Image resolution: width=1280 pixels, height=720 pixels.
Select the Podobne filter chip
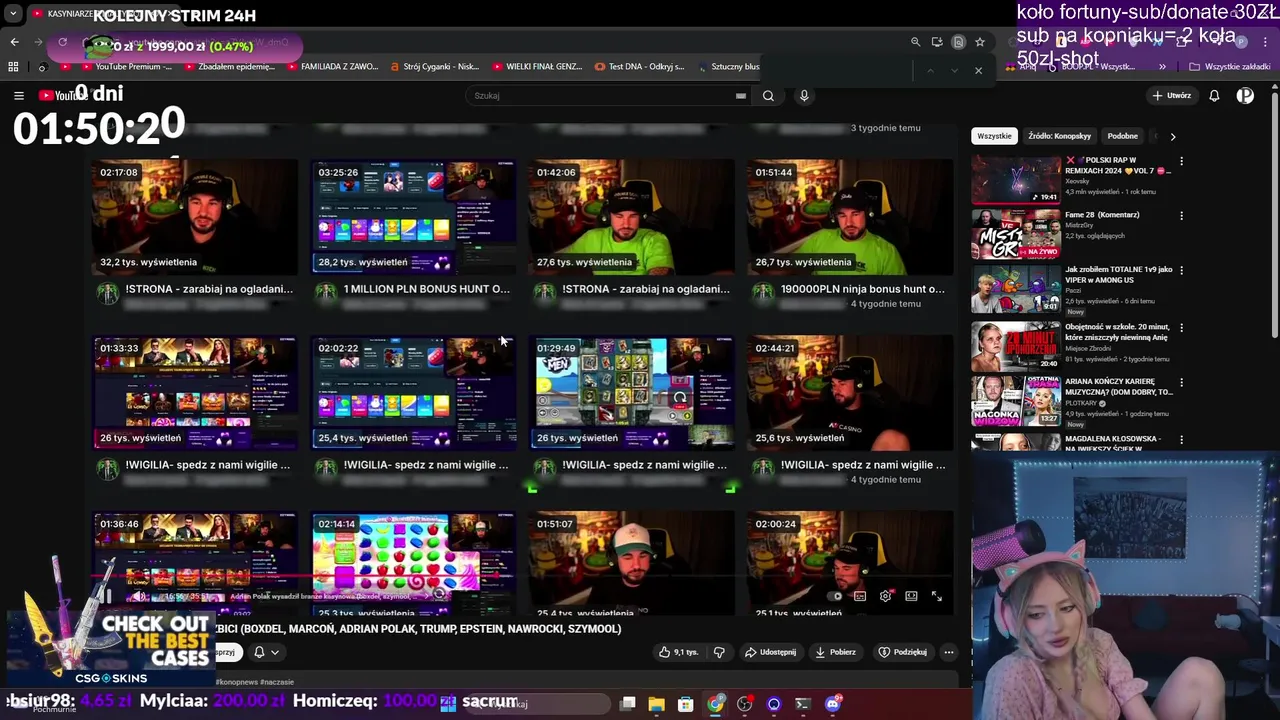point(1122,136)
